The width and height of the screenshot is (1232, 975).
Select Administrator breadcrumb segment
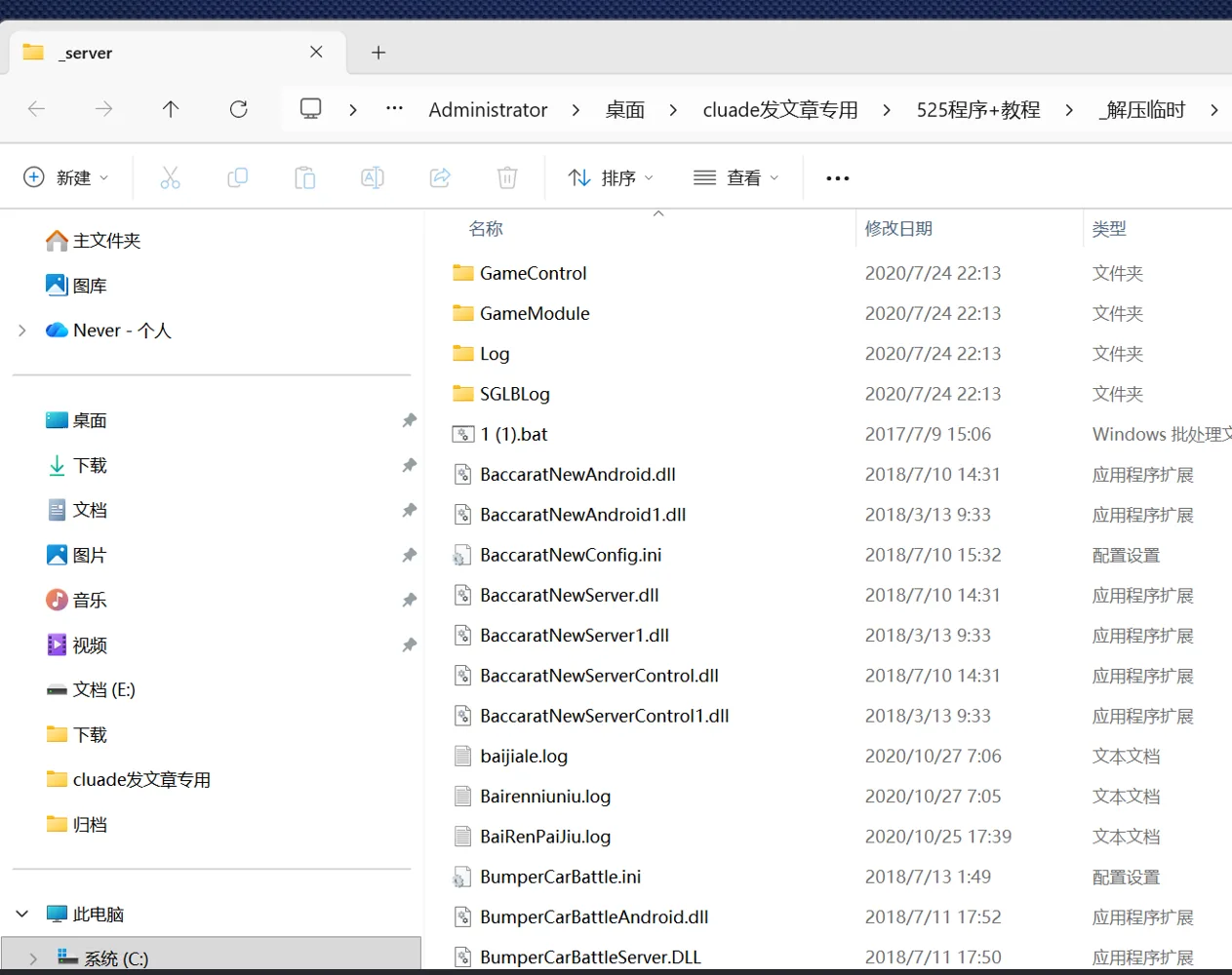(488, 110)
